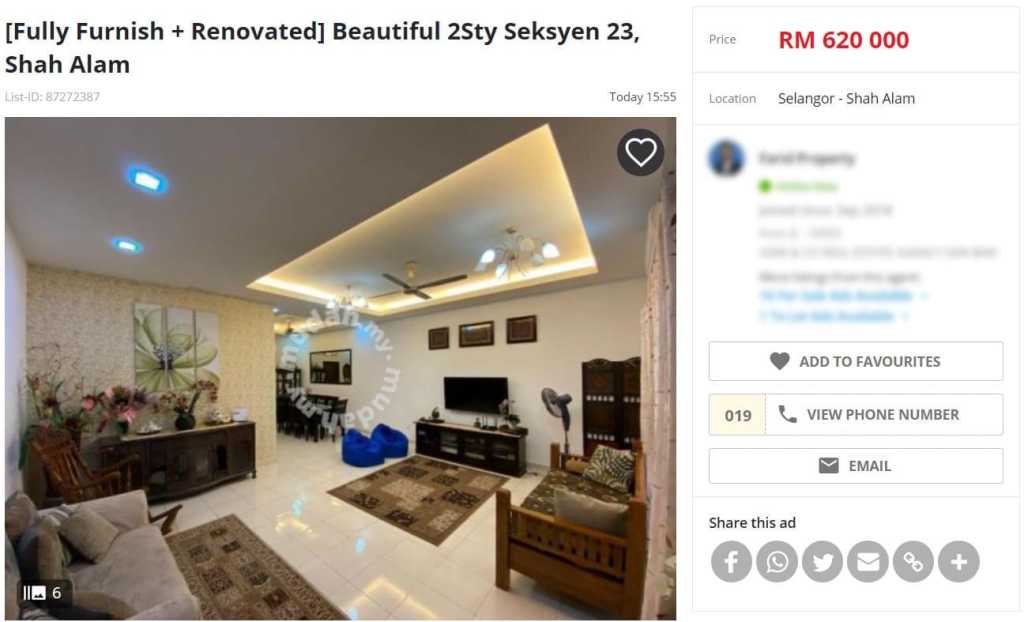Open the blurred agent name link
Image resolution: width=1024 pixels, height=622 pixels.
tap(807, 158)
